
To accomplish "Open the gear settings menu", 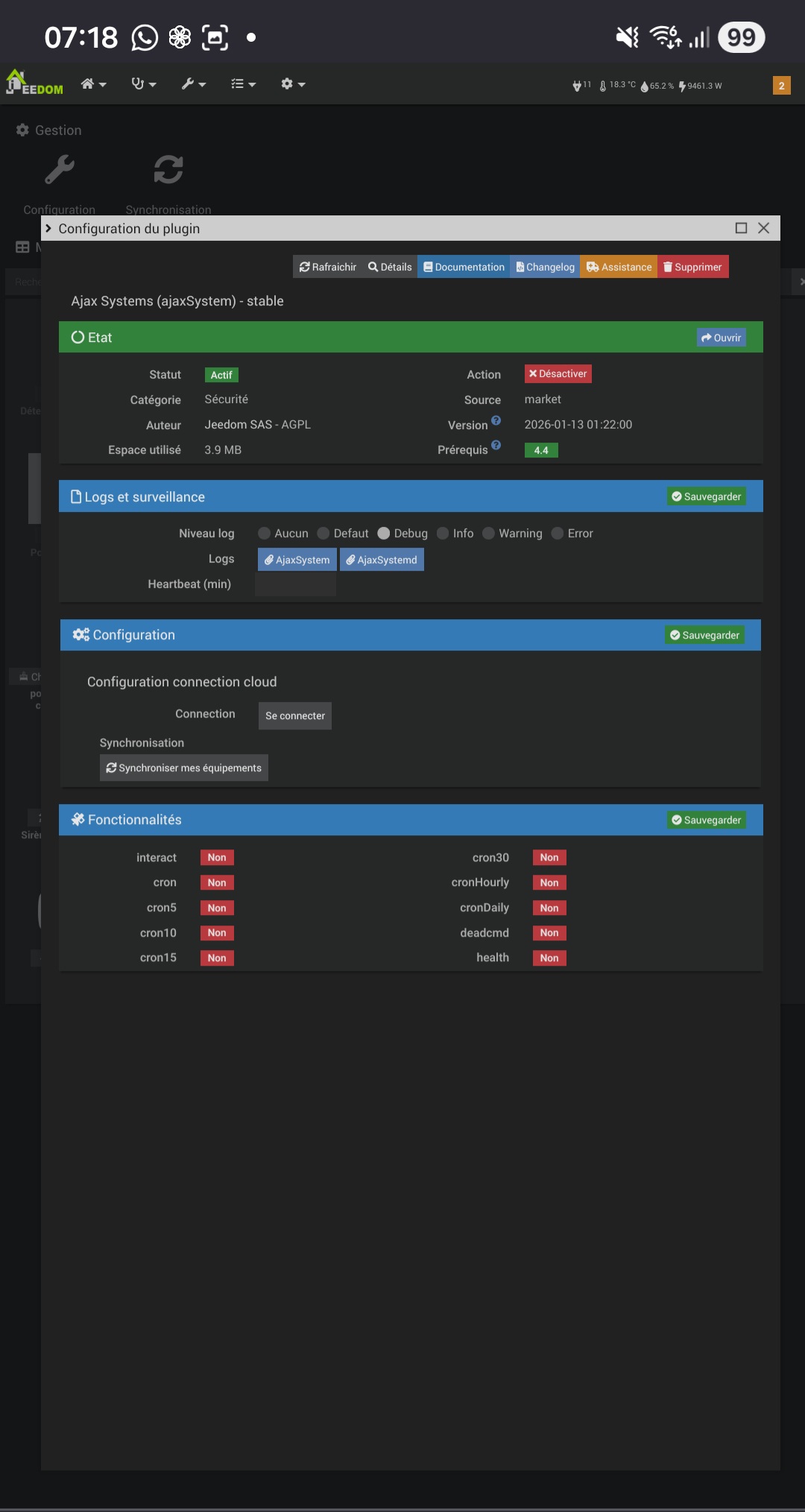I will (x=293, y=84).
